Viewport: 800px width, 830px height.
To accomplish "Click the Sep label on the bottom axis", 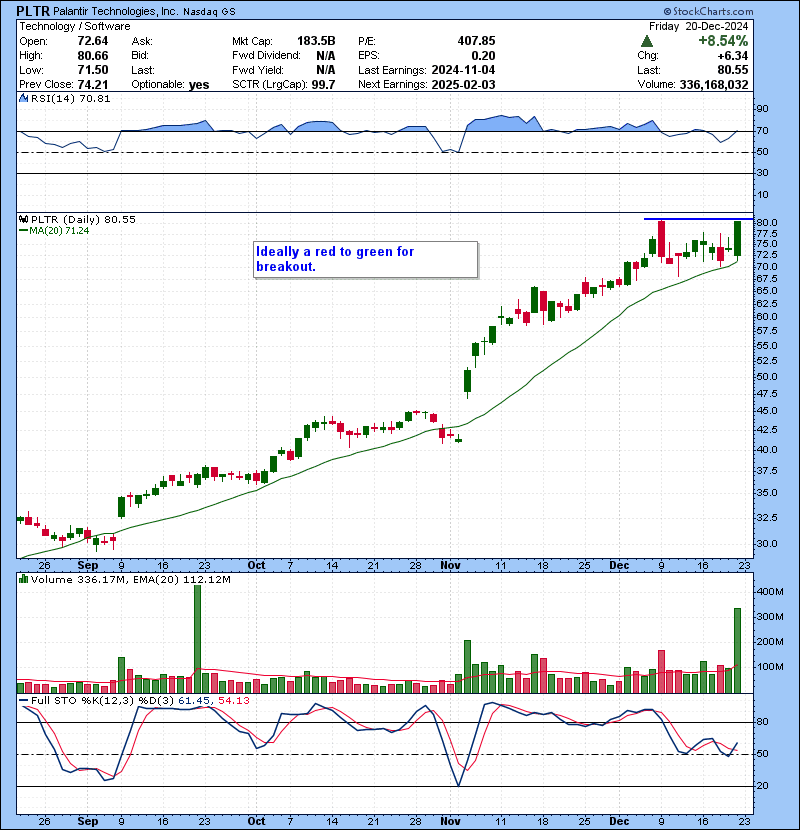I will [x=88, y=821].
